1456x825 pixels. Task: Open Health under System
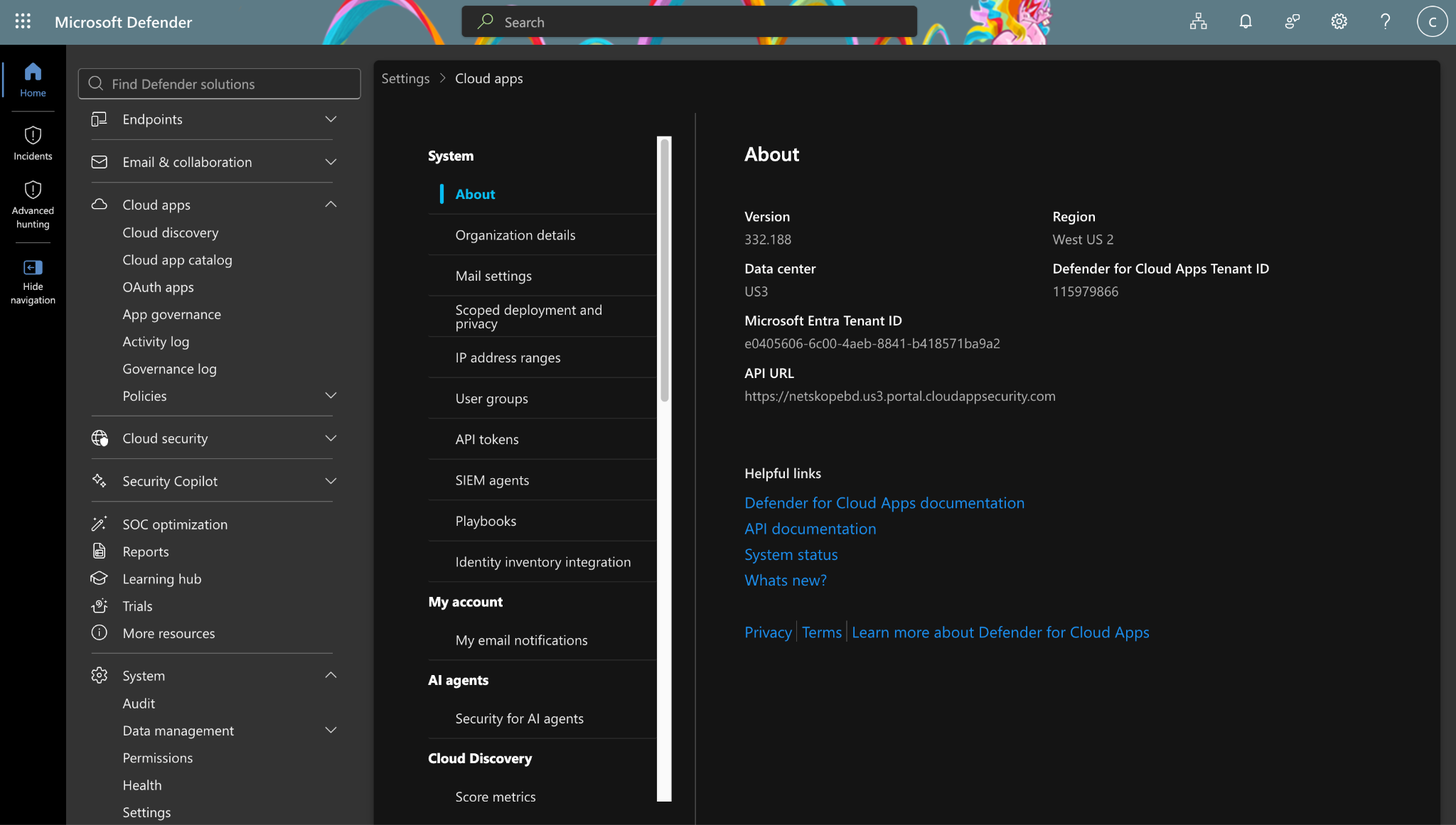click(141, 785)
